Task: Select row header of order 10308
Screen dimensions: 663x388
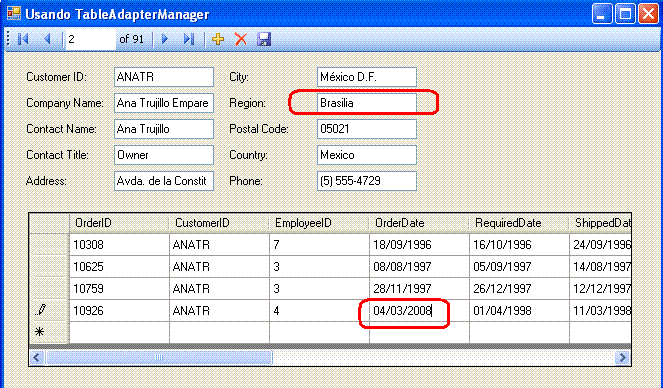Action: [49, 244]
